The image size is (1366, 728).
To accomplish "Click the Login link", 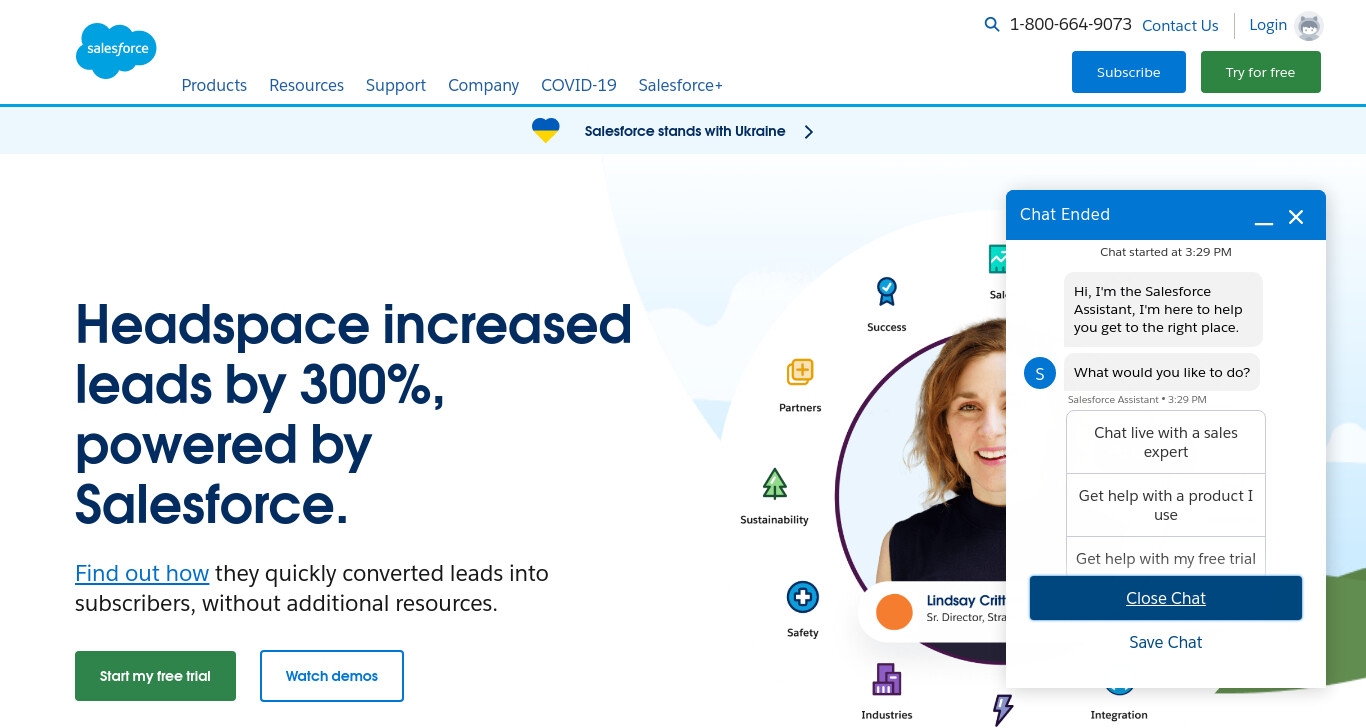I will tap(1268, 25).
